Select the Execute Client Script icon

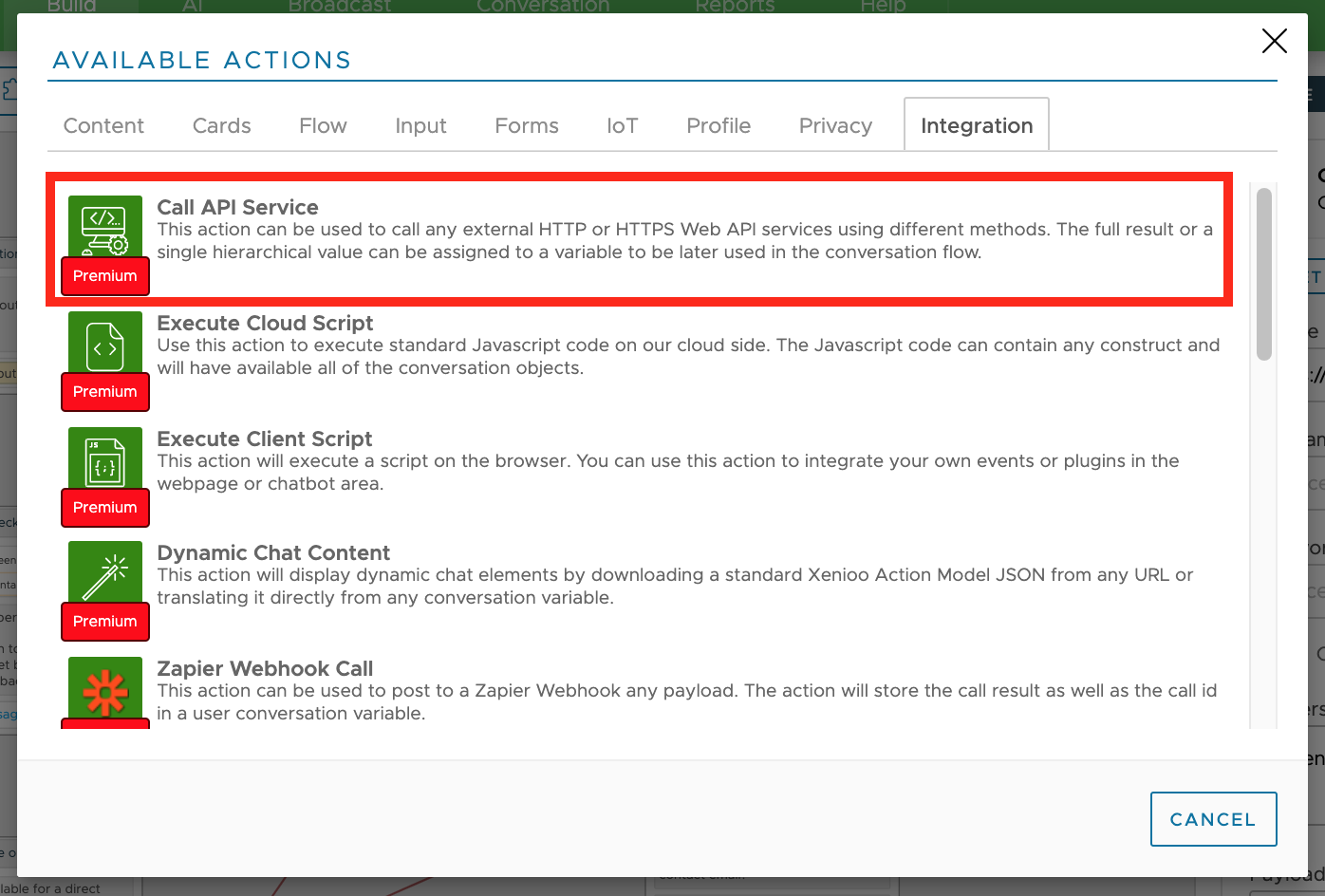[x=105, y=459]
